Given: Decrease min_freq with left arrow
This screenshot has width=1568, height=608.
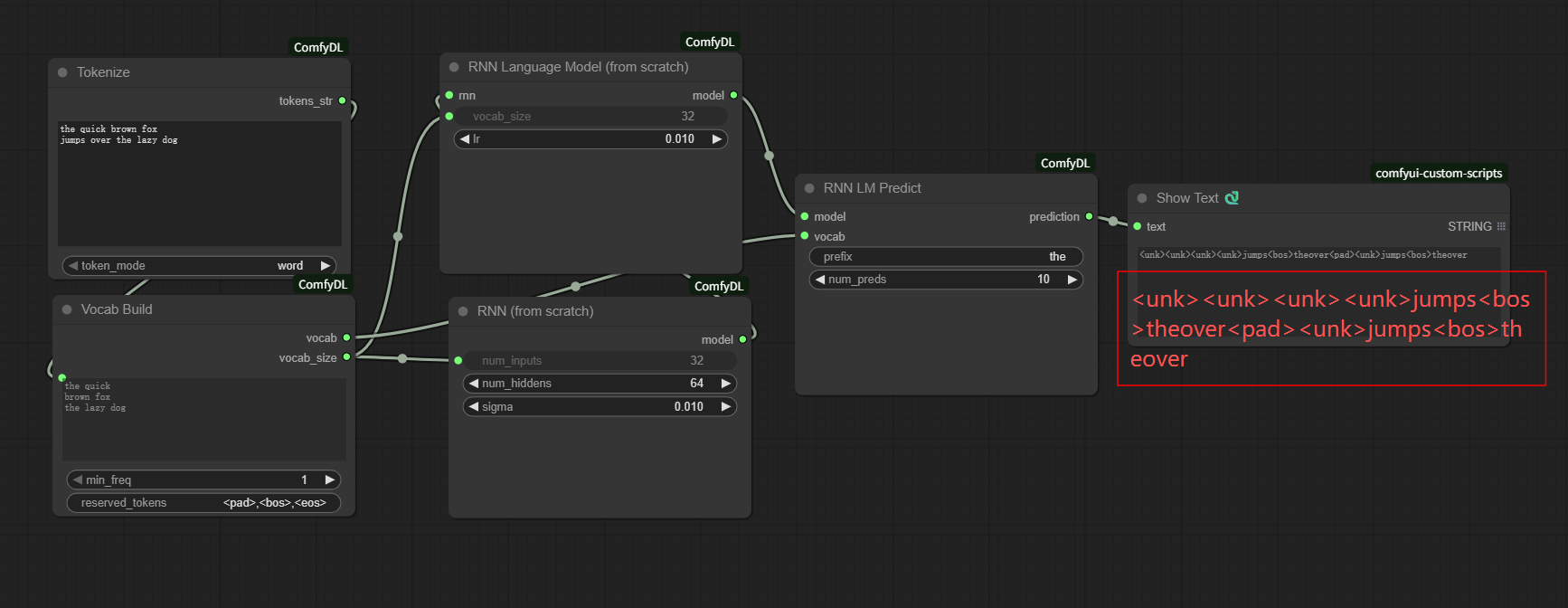Looking at the screenshot, I should coord(78,480).
